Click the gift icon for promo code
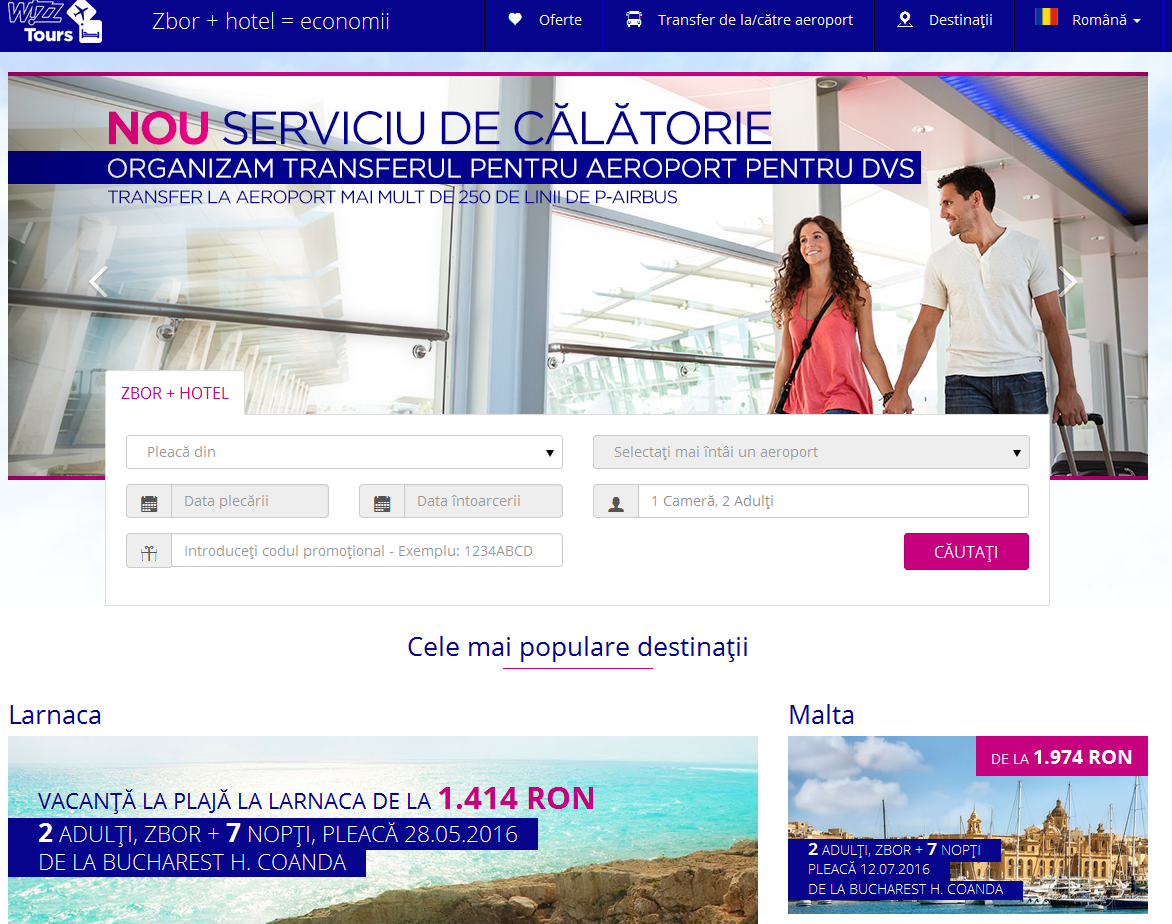1172x924 pixels. tap(149, 551)
